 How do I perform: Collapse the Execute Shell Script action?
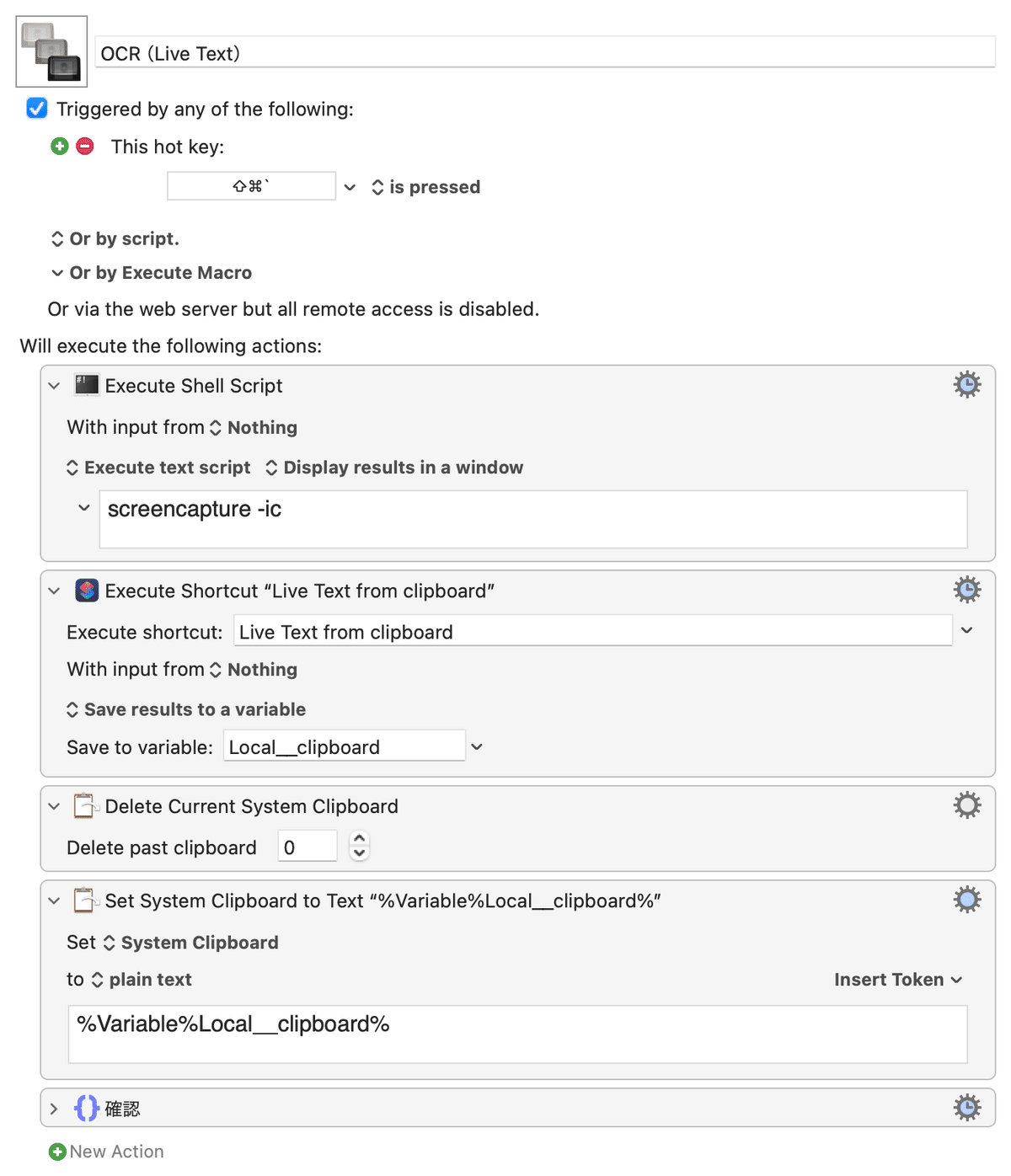(x=55, y=386)
